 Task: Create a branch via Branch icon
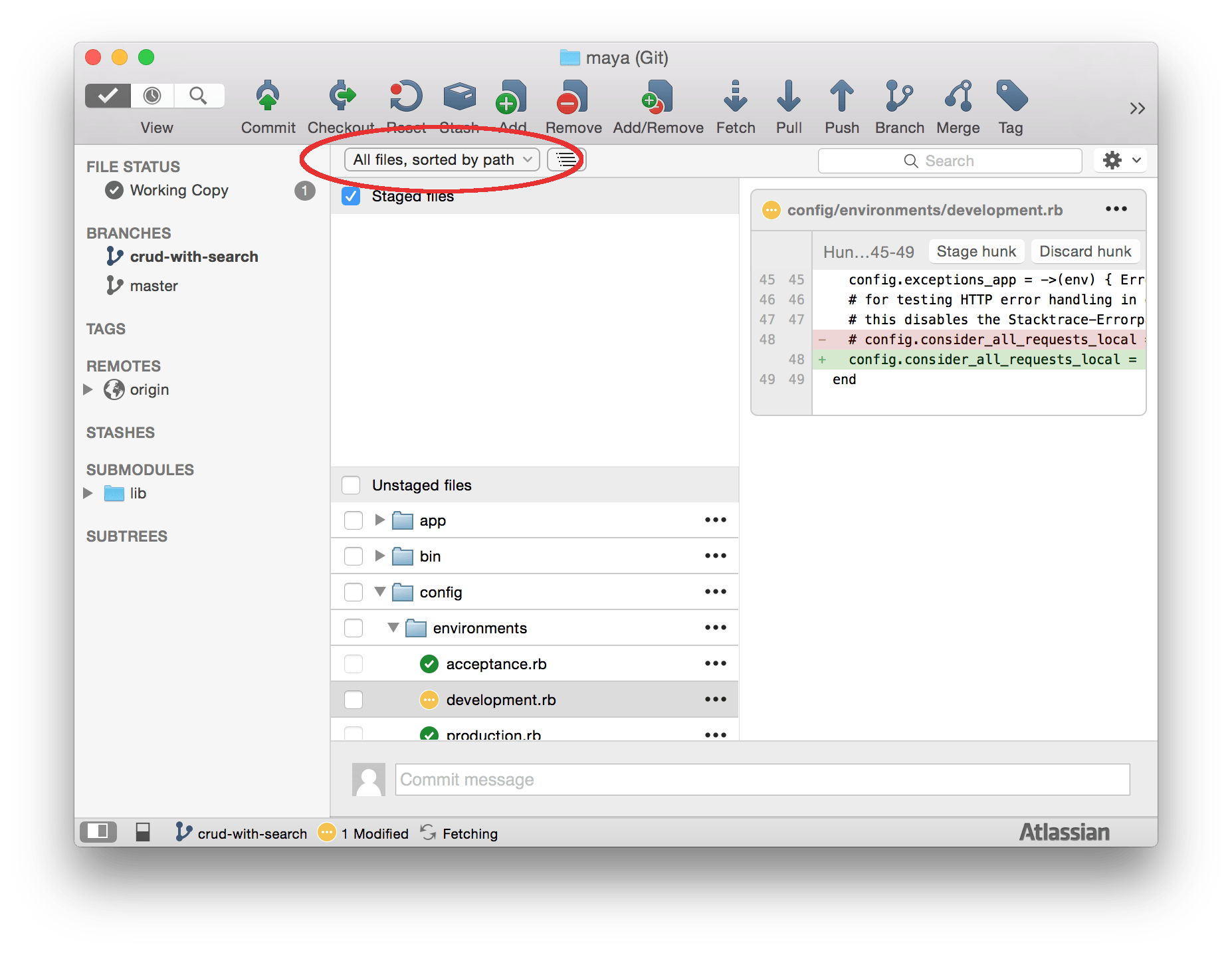click(x=899, y=98)
